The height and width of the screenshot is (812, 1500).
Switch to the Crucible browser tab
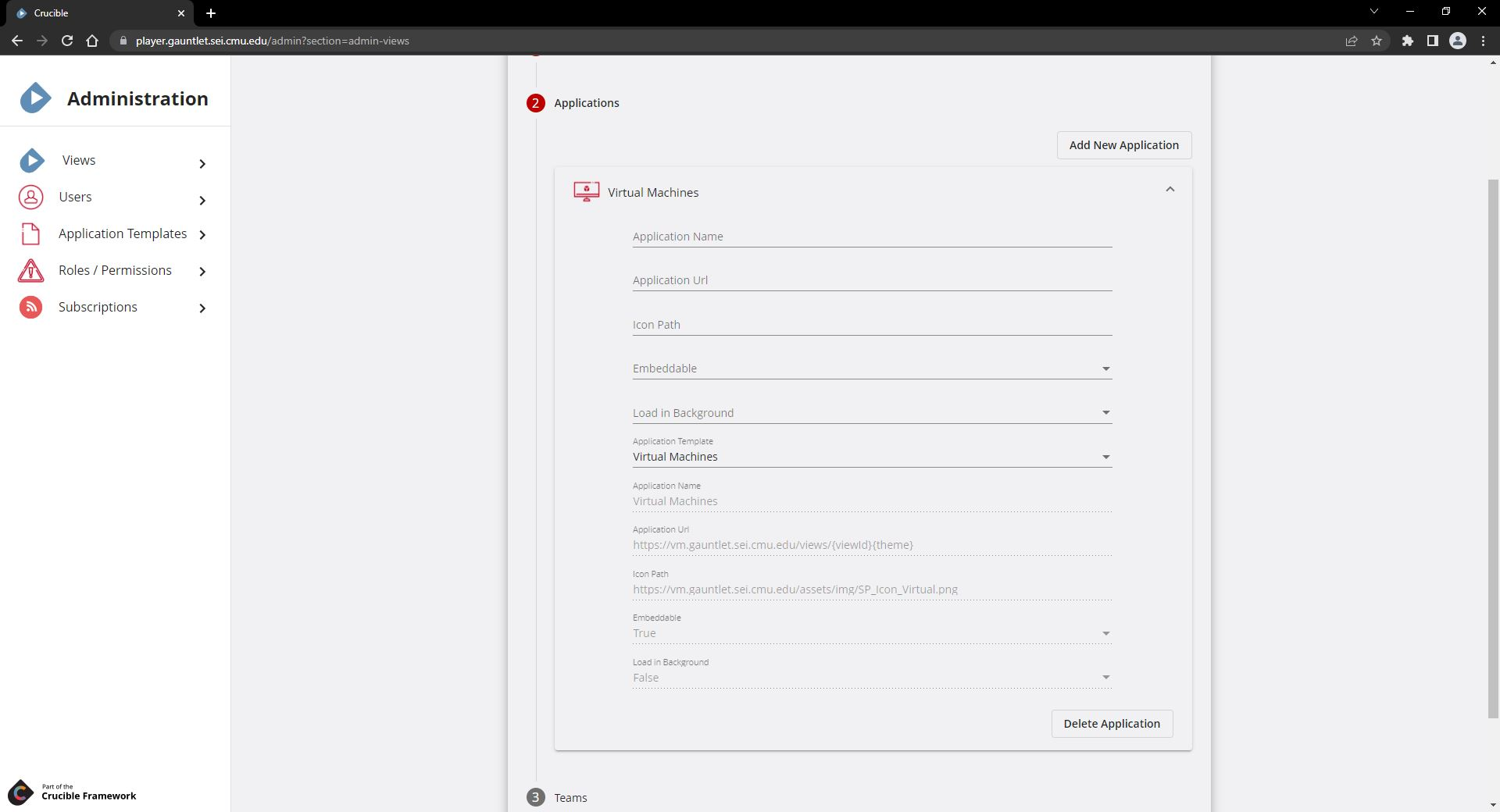(94, 13)
